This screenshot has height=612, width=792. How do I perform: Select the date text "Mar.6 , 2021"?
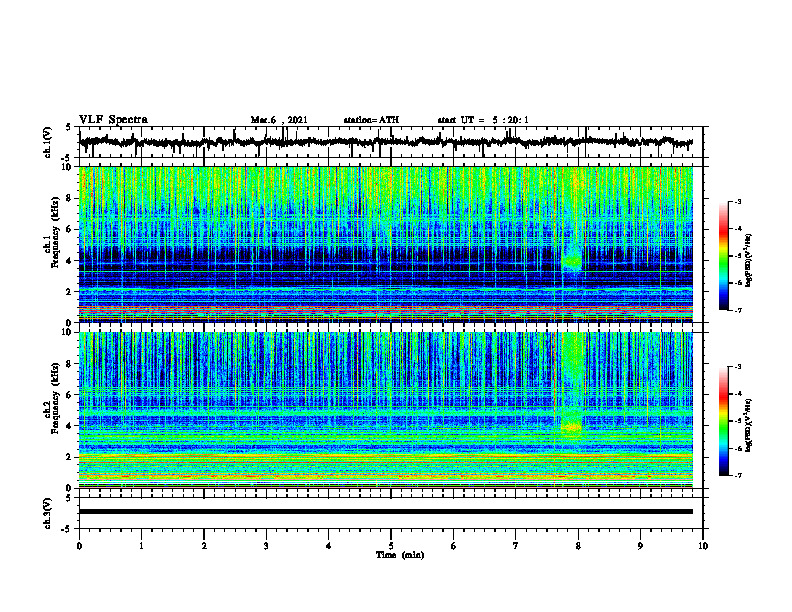pos(279,120)
